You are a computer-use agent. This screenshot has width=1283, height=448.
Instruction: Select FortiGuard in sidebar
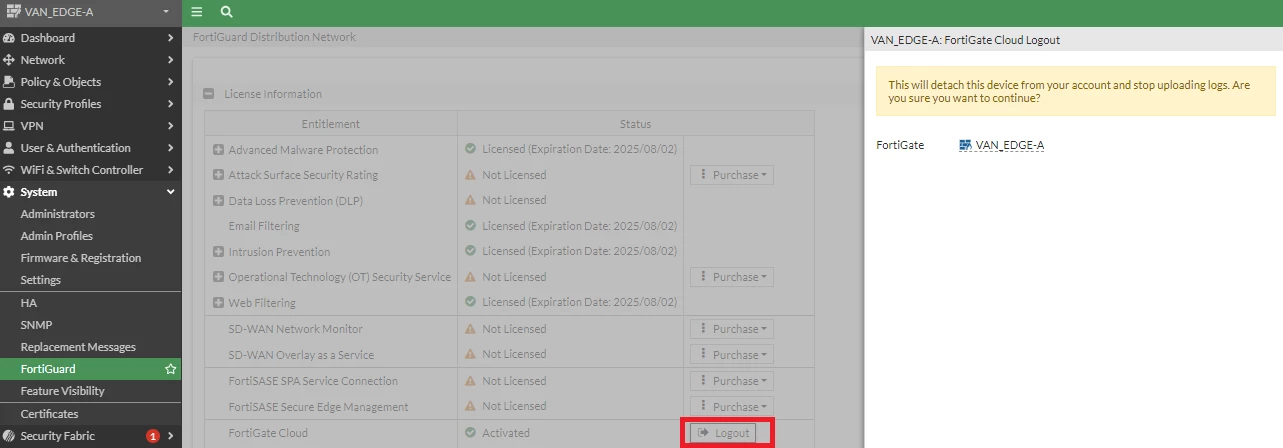90,369
